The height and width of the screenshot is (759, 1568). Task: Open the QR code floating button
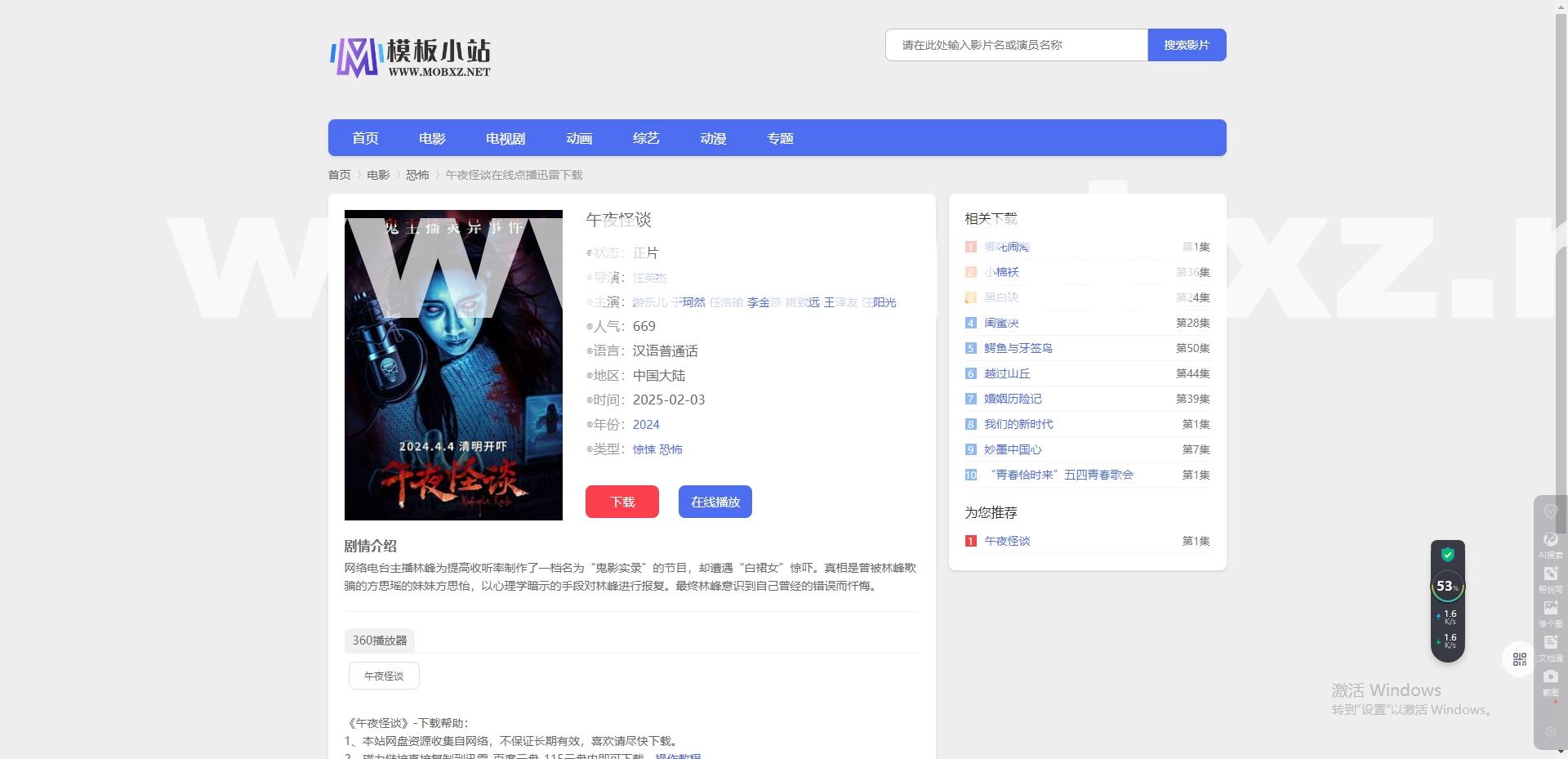pos(1519,659)
